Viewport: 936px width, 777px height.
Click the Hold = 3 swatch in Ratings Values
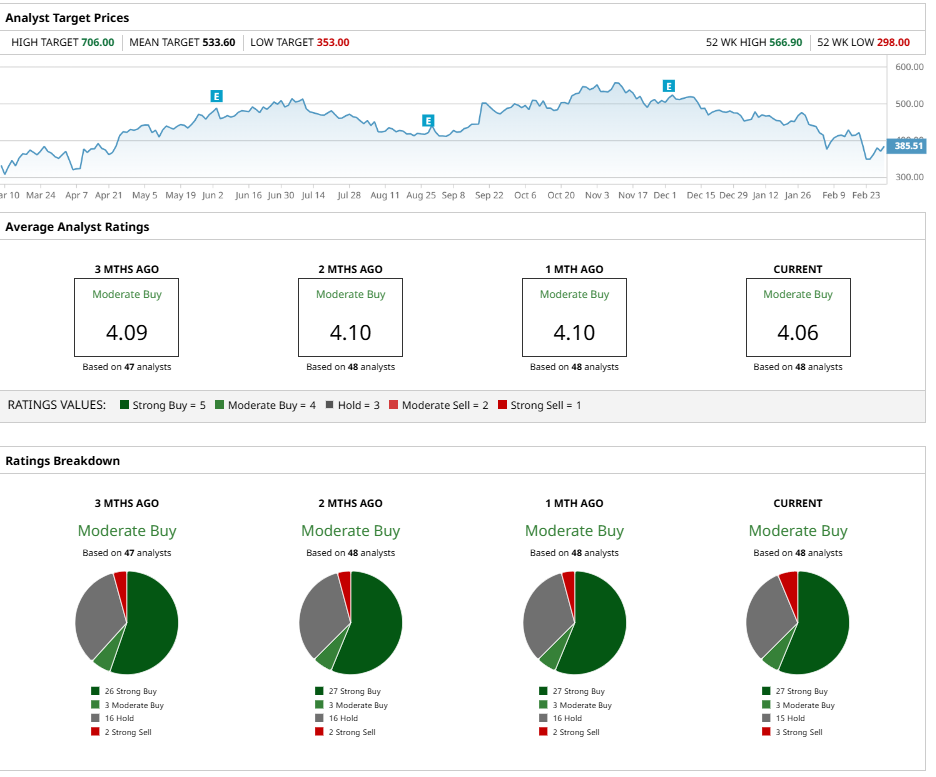[328, 405]
